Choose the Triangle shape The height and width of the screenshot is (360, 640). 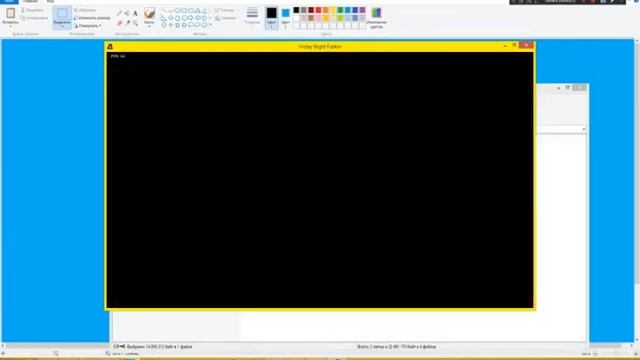tap(204, 10)
